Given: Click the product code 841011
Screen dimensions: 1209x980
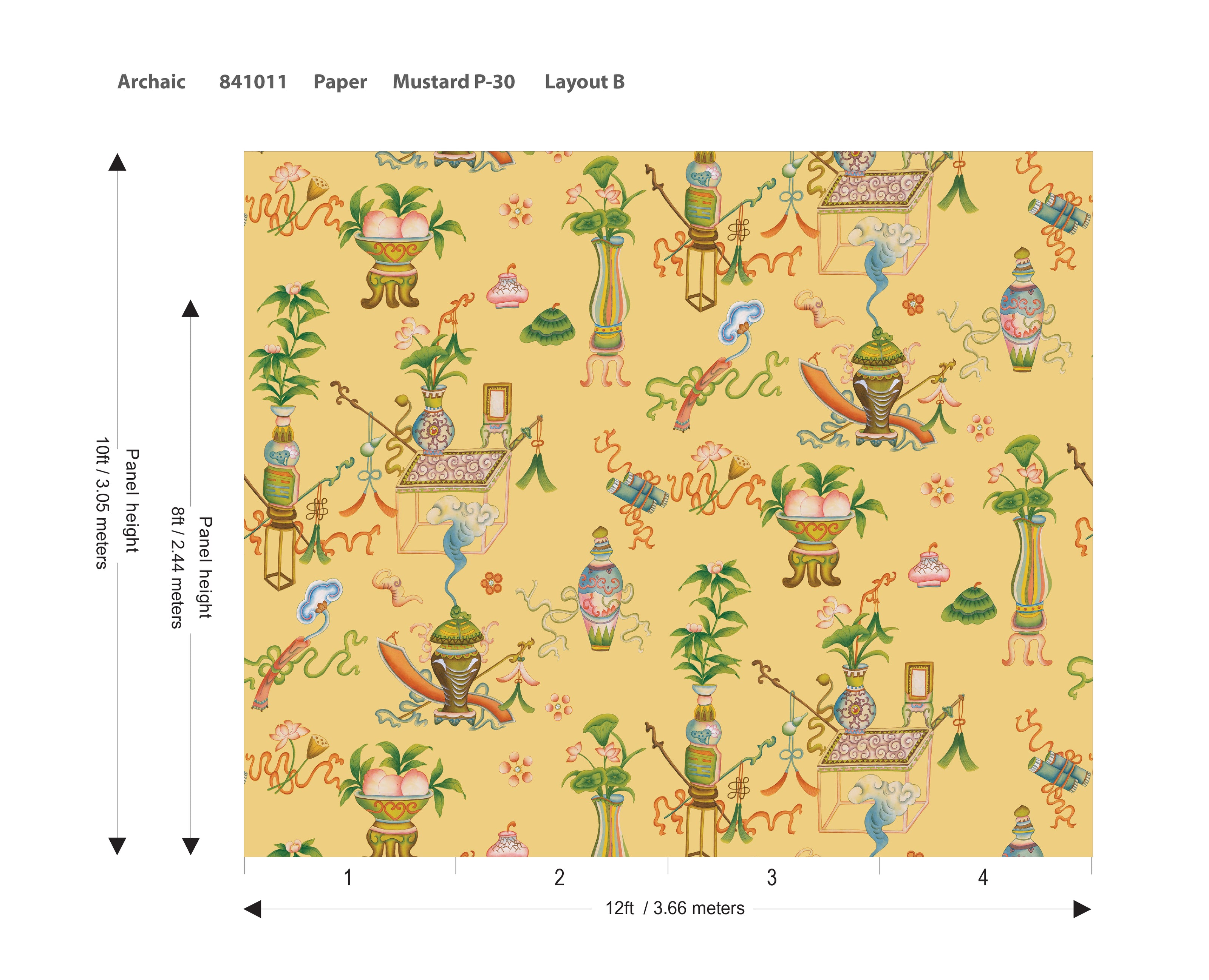Looking at the screenshot, I should 253,82.
